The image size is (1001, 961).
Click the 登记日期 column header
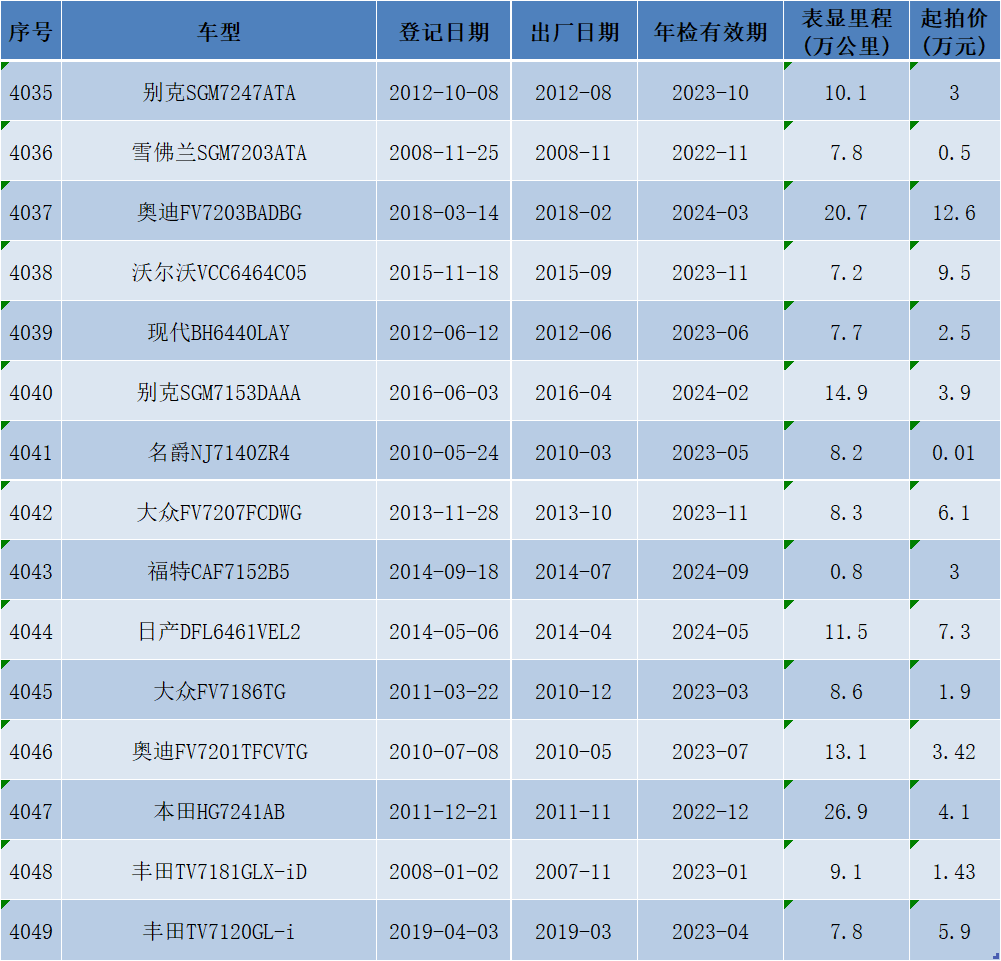[x=444, y=31]
